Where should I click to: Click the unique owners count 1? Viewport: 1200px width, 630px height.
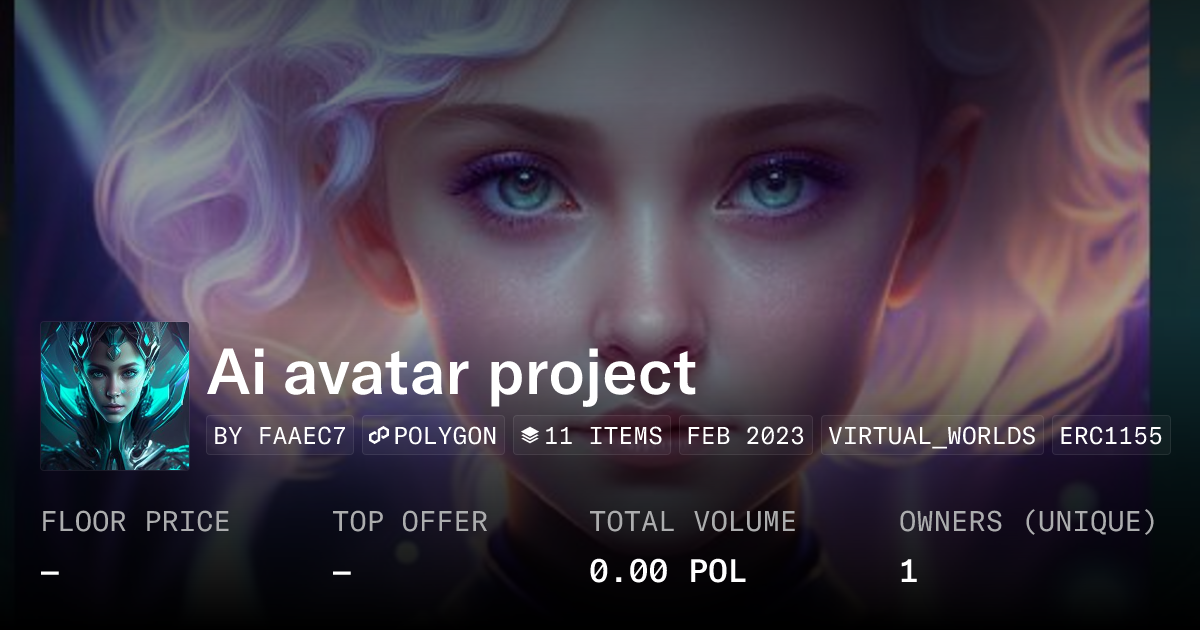coord(908,572)
